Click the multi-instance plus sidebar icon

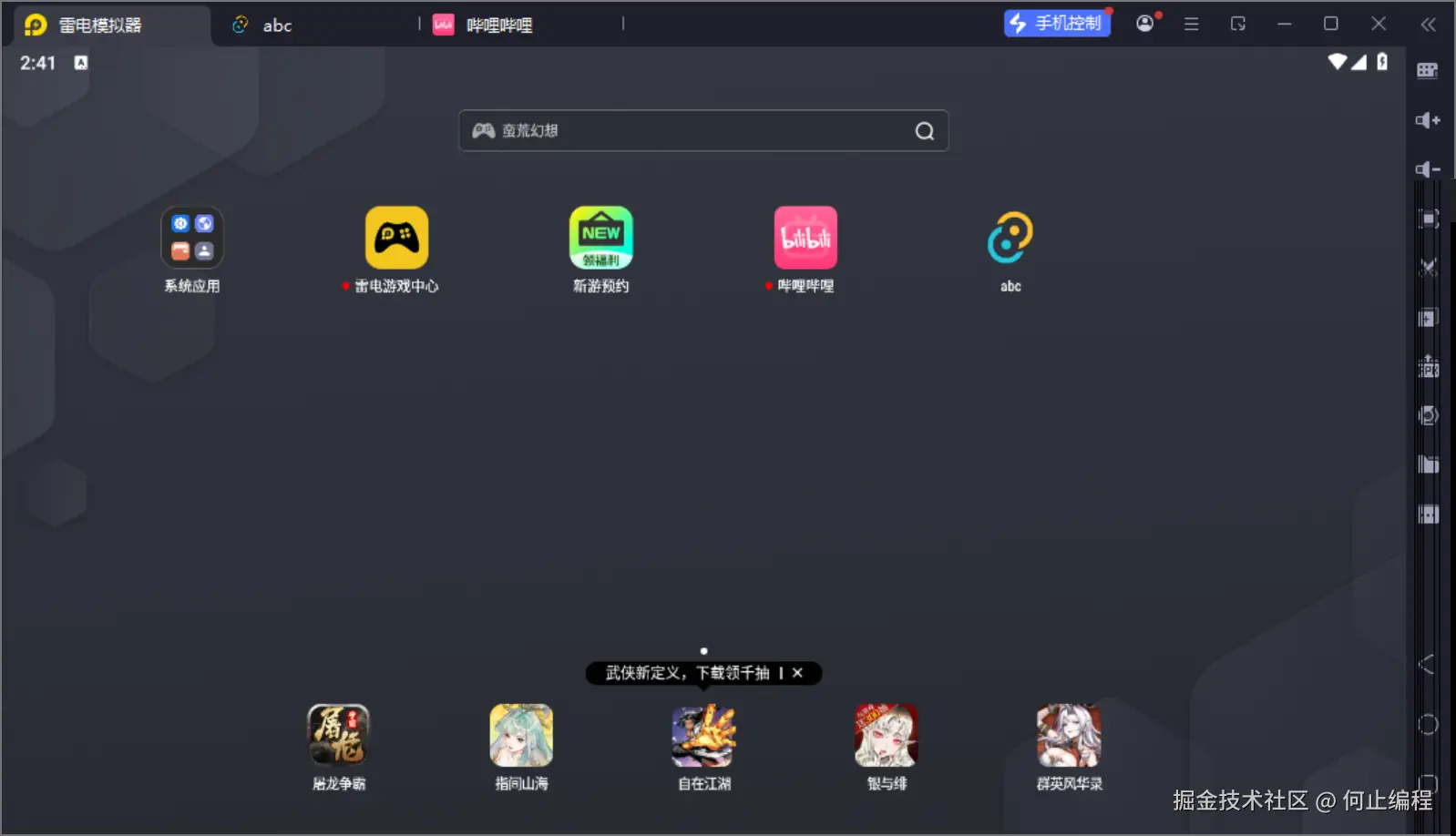pyautogui.click(x=1429, y=318)
